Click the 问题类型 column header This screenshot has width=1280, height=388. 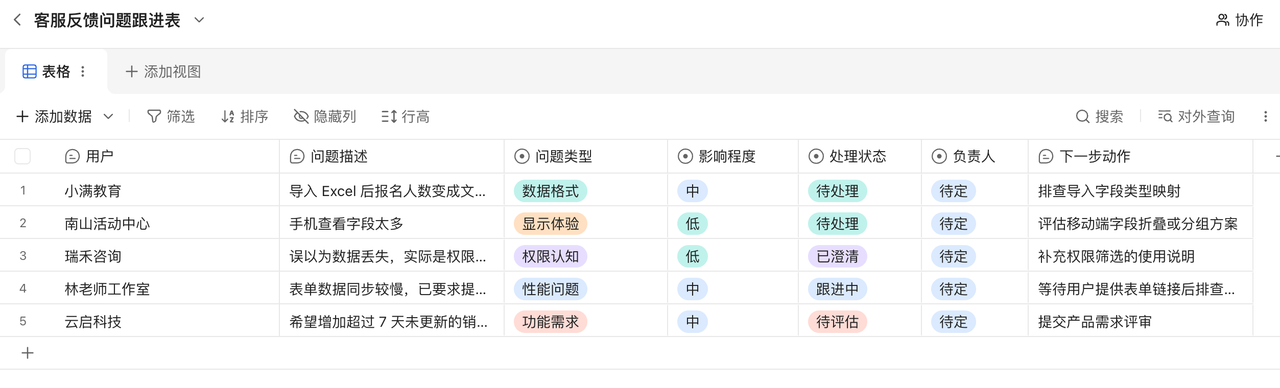586,157
